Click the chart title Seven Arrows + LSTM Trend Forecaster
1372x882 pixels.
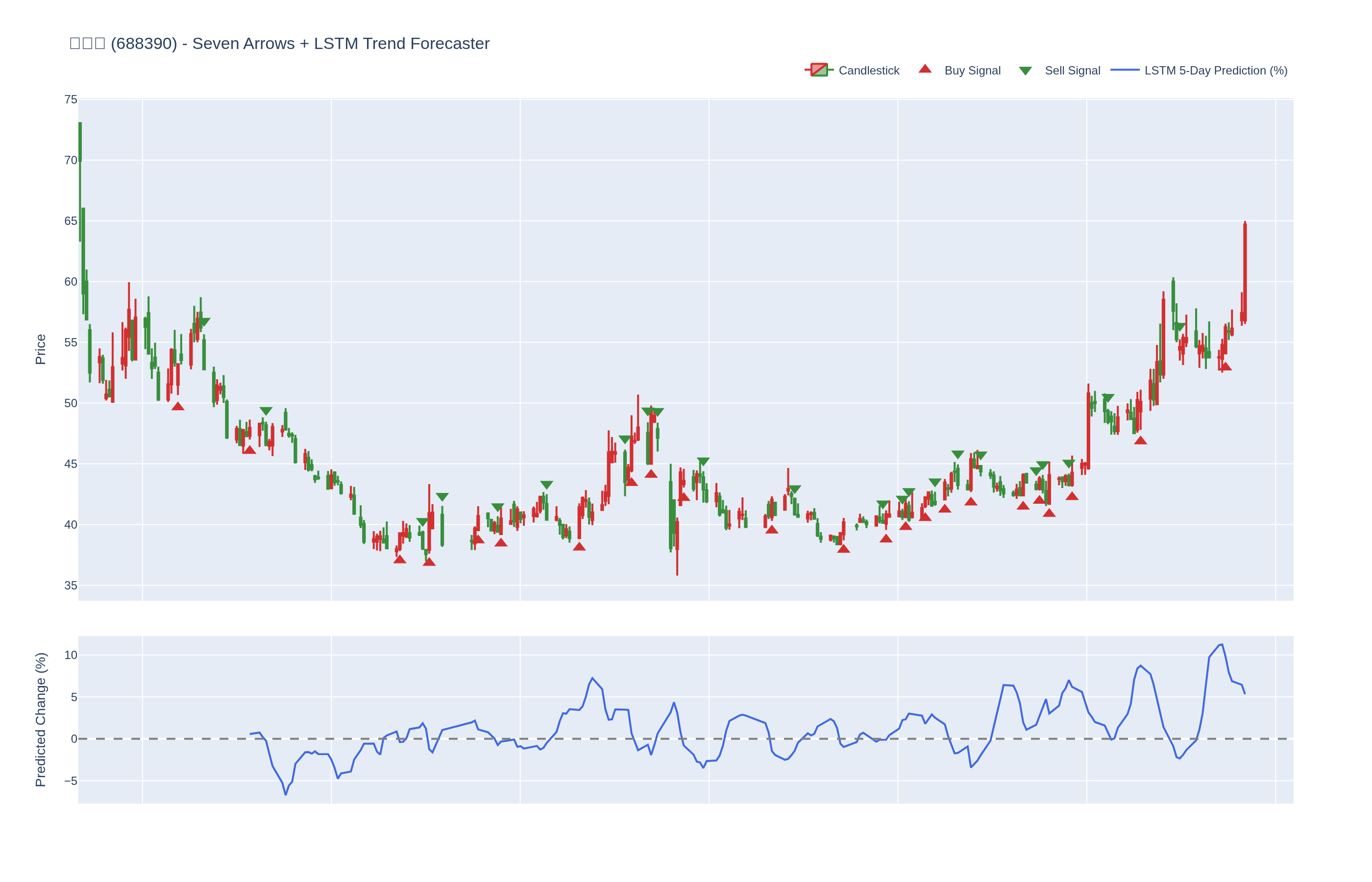click(x=279, y=44)
